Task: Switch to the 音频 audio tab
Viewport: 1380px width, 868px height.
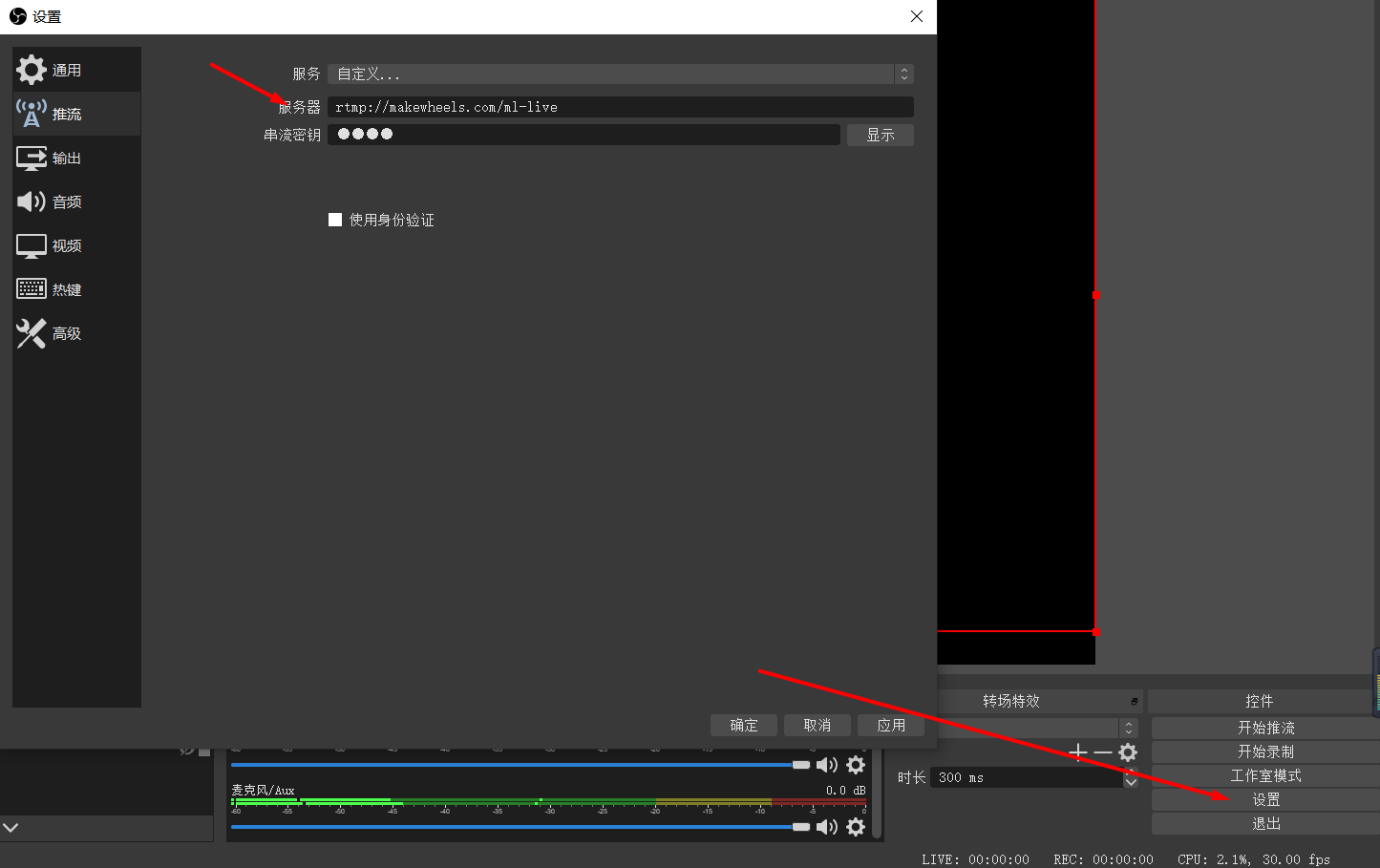Action: [x=76, y=201]
